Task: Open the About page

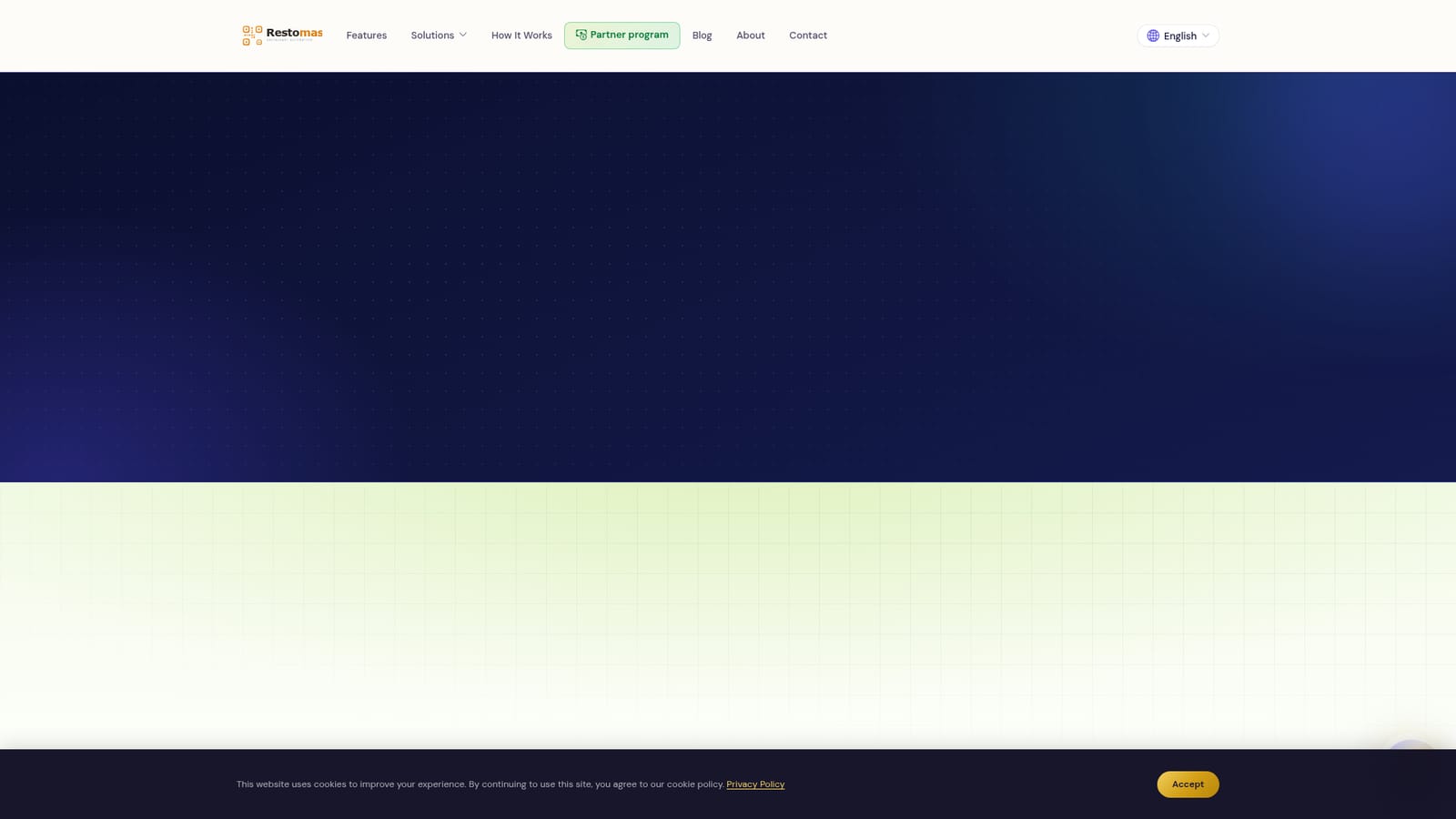Action: click(x=750, y=35)
